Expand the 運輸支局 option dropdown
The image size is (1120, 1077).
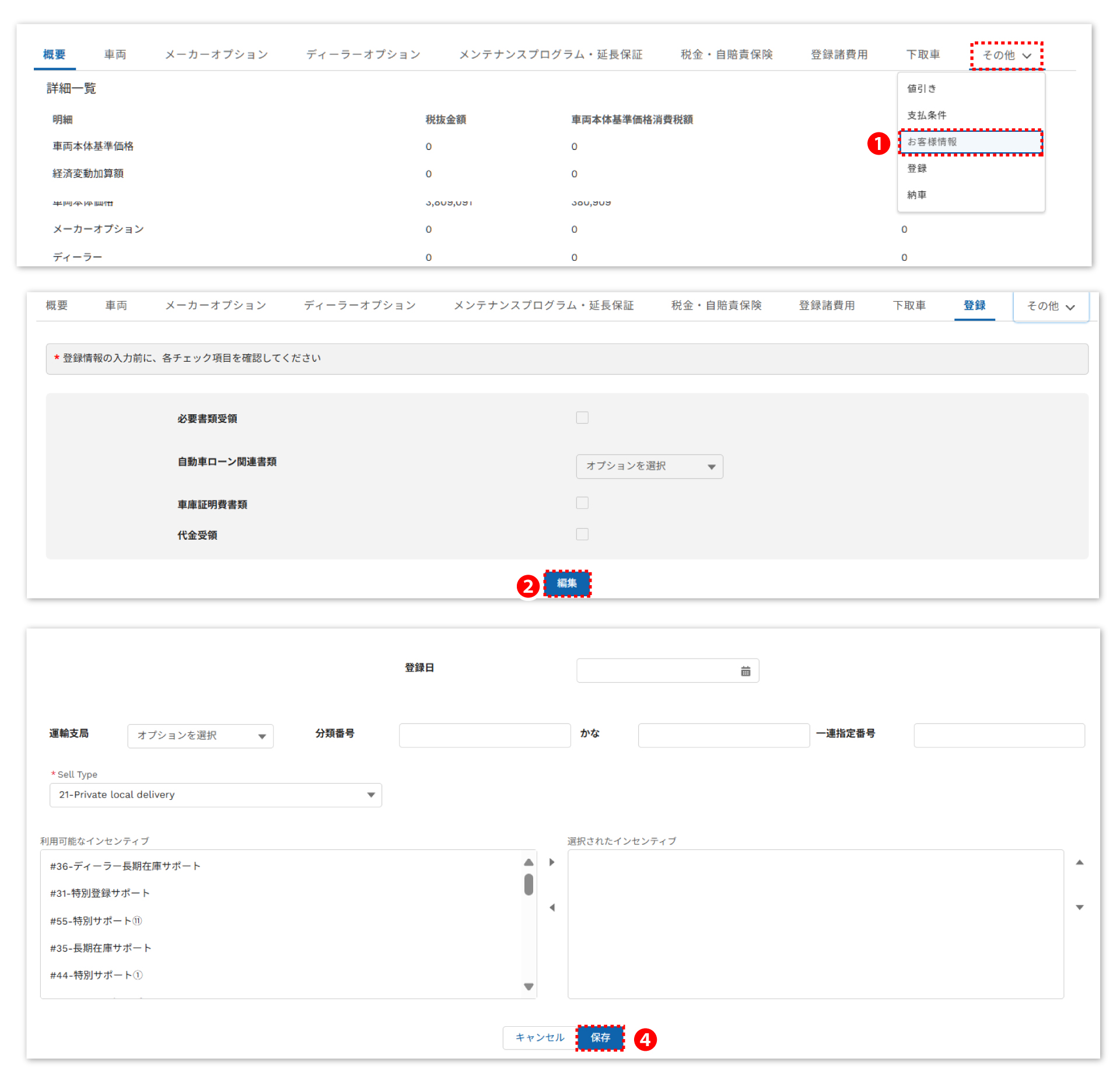200,736
